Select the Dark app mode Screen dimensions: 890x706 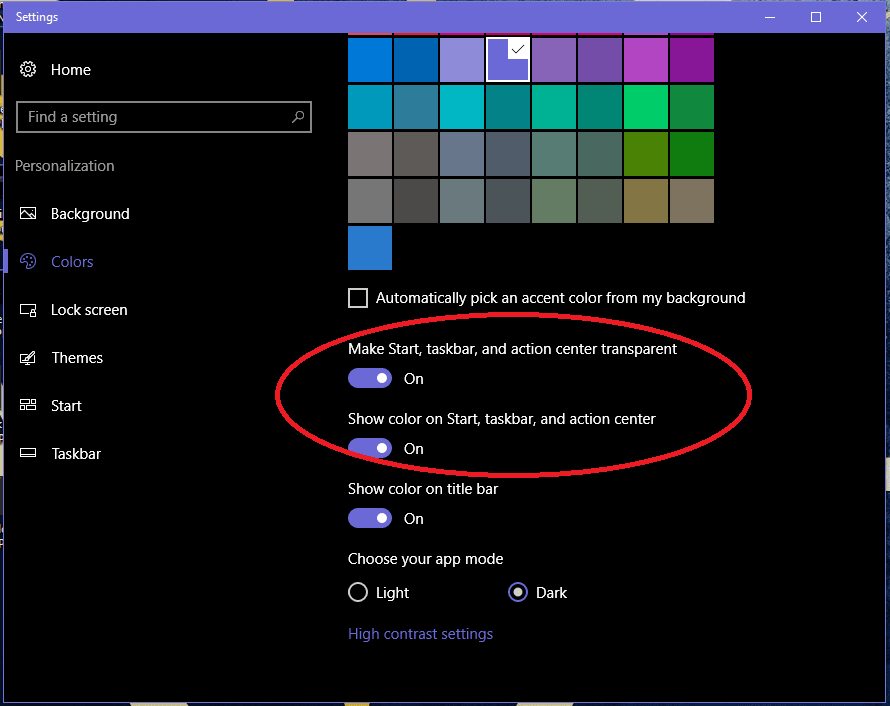(518, 593)
